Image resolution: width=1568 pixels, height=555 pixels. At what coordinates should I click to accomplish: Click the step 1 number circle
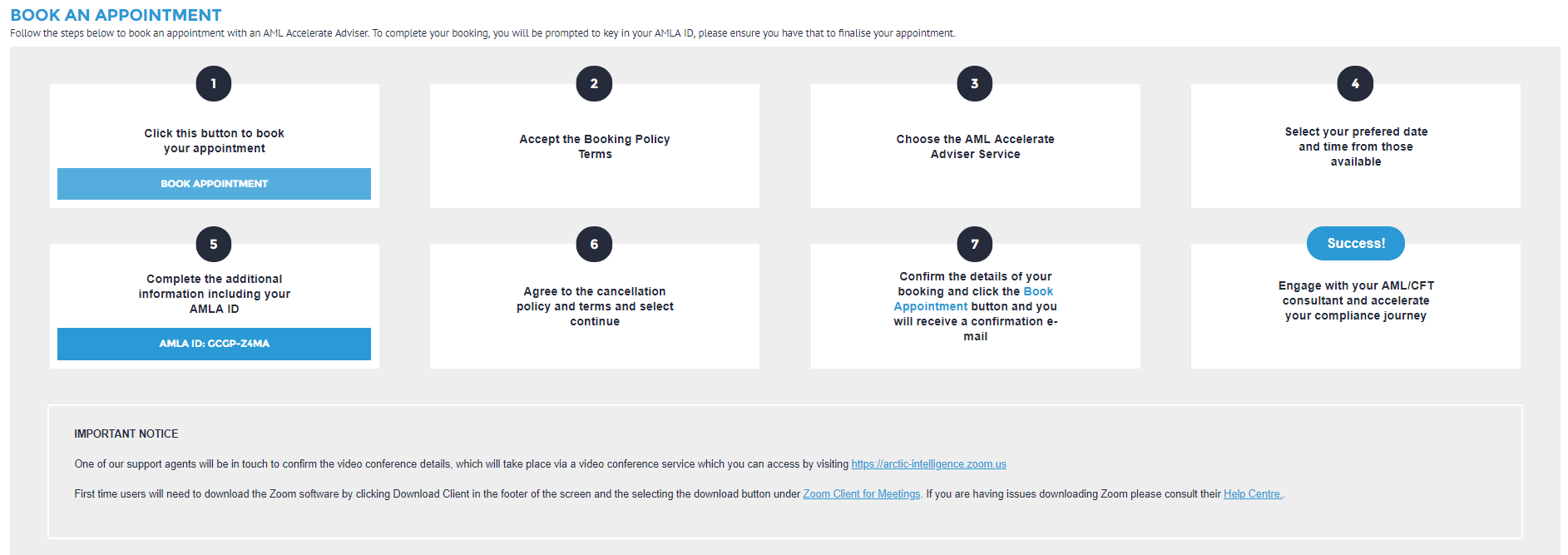(x=214, y=83)
